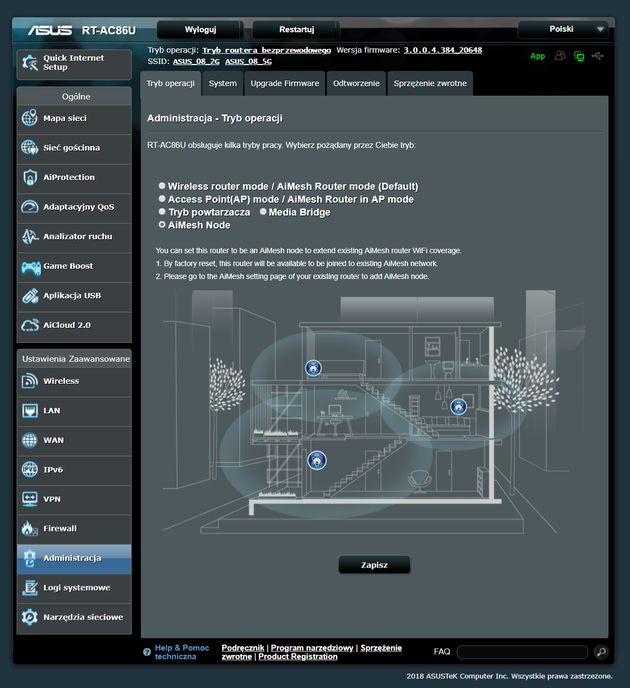Click the IPv6 globe icon
630x688 pixels.
click(x=29, y=469)
